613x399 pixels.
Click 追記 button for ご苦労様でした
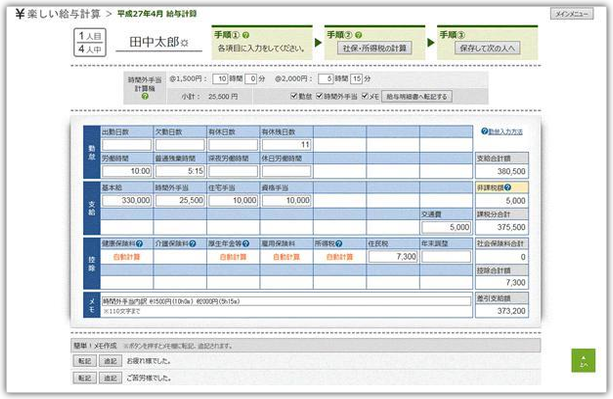[x=110, y=378]
